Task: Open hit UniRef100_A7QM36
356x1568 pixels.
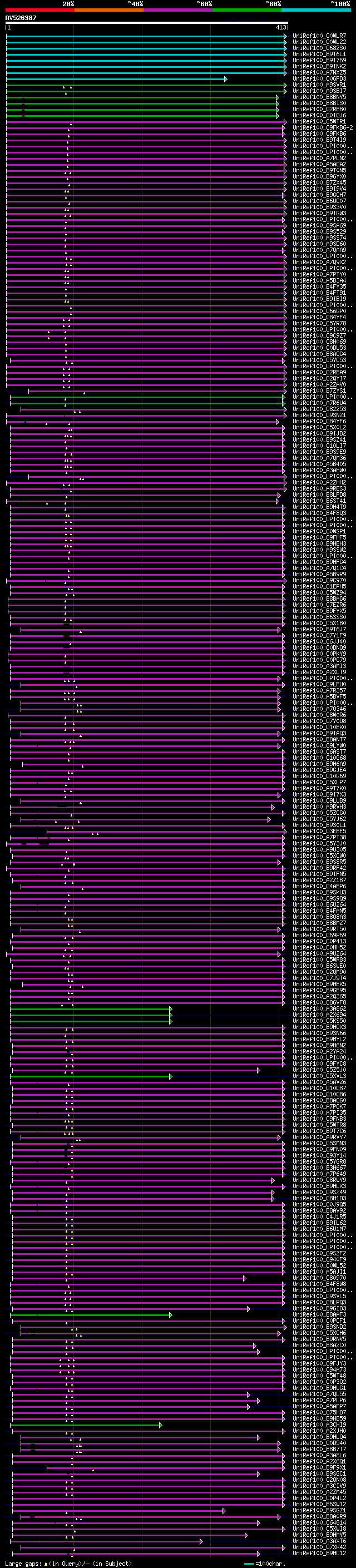Action: [x=319, y=458]
